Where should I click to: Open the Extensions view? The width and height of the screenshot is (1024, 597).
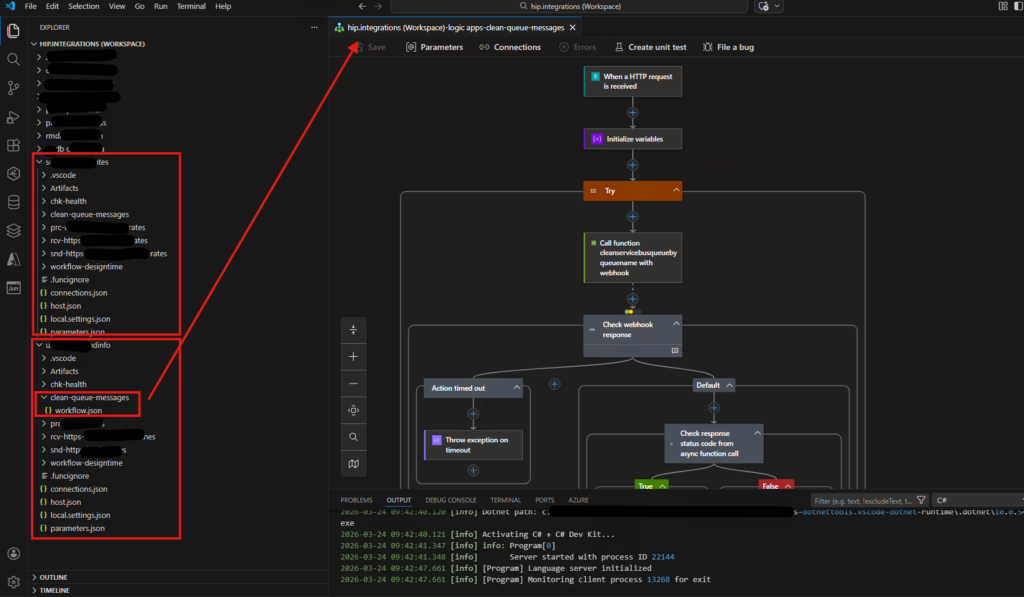point(14,146)
